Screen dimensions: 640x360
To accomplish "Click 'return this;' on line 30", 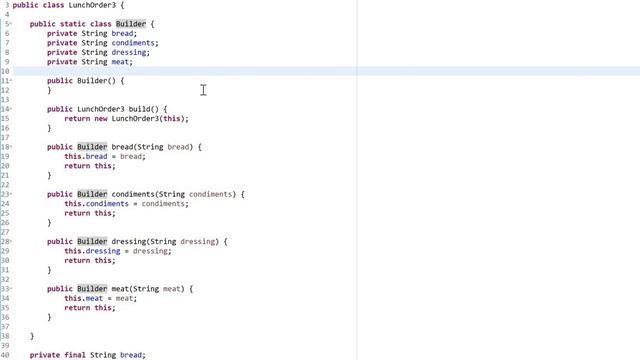I will 90,261.
